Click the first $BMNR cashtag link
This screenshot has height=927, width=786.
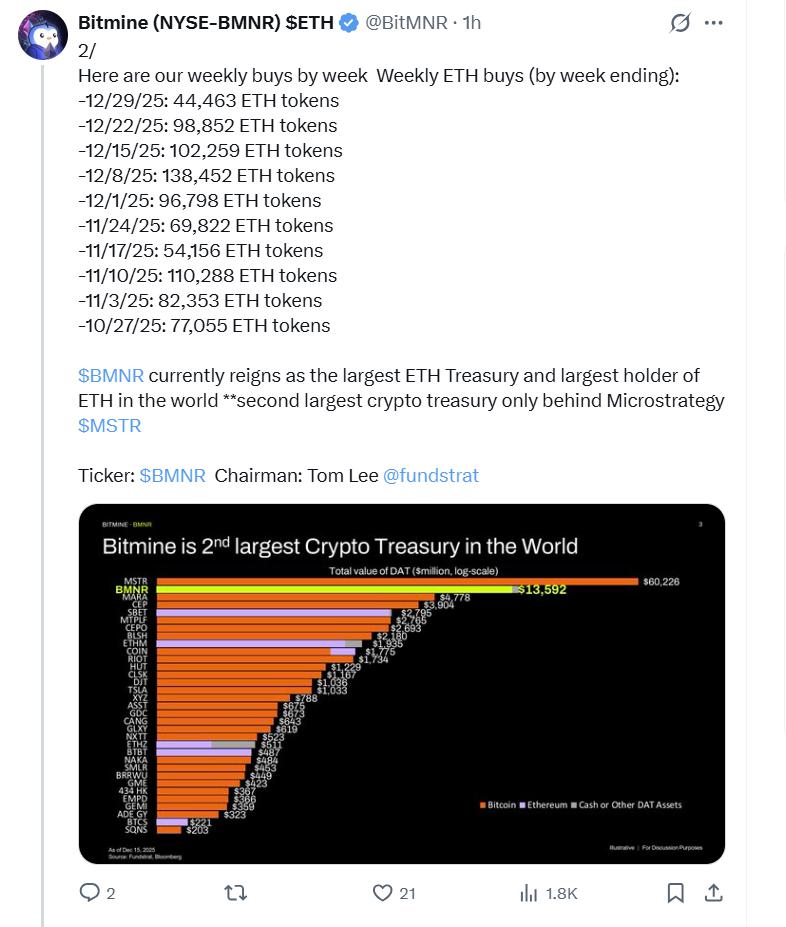pos(111,375)
